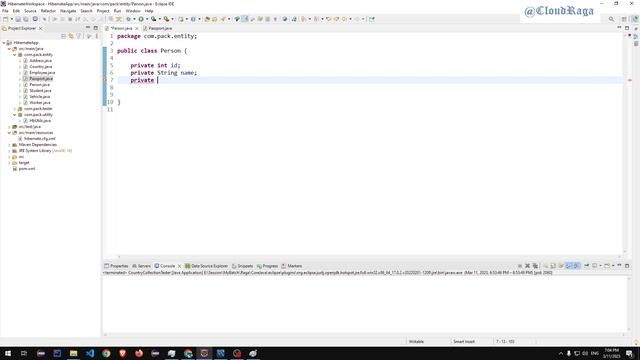640x360 pixels.
Task: Toggle Link with Editor in Project Explorer
Action: click(x=71, y=36)
